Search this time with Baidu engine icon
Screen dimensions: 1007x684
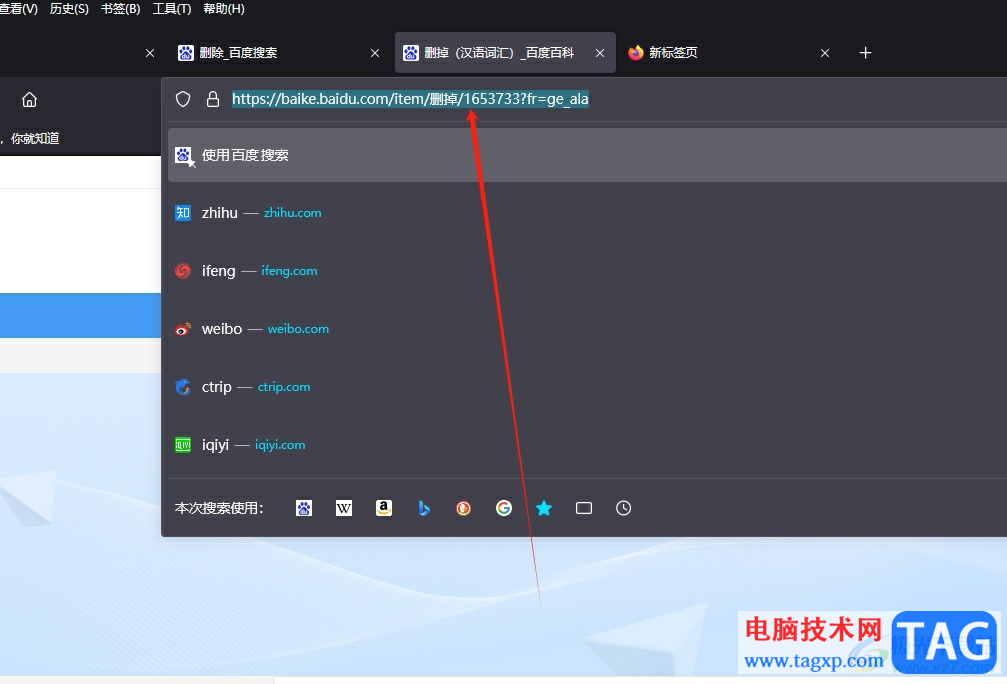click(304, 508)
